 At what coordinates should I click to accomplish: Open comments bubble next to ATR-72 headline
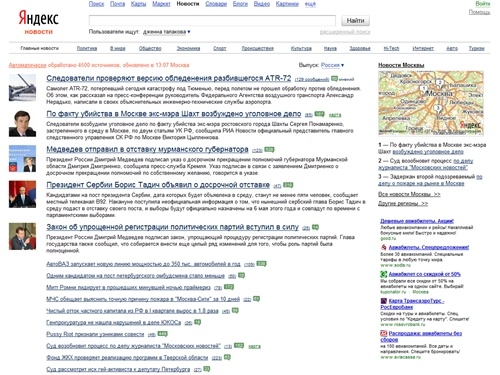coord(334,79)
